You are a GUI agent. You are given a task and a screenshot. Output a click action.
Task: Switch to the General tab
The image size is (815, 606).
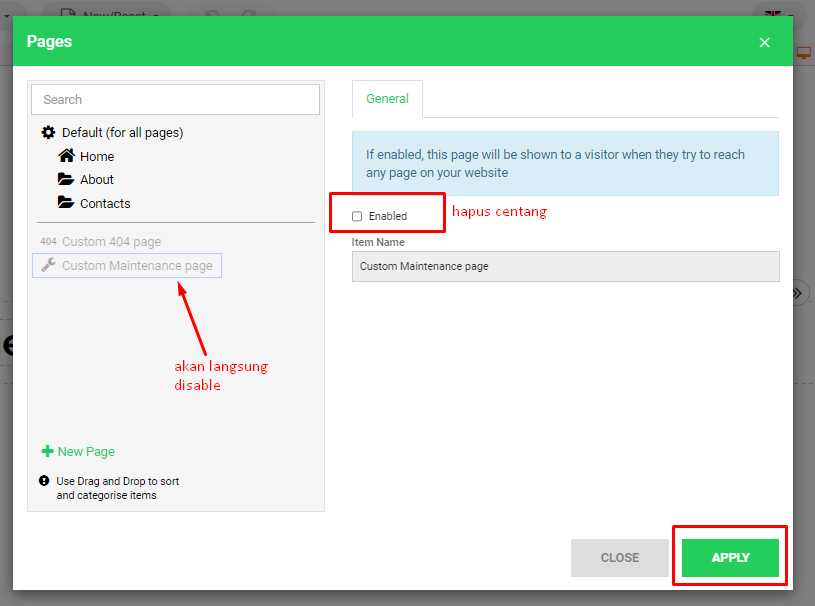click(387, 99)
